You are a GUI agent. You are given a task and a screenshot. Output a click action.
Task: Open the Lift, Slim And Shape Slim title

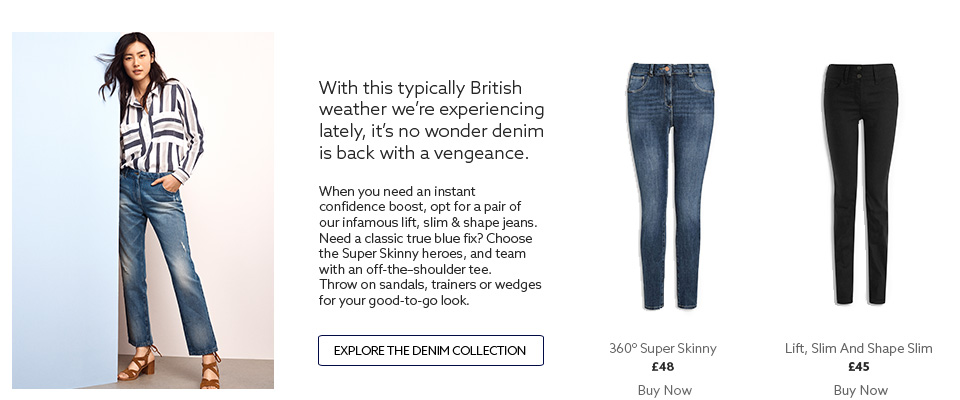pos(859,349)
